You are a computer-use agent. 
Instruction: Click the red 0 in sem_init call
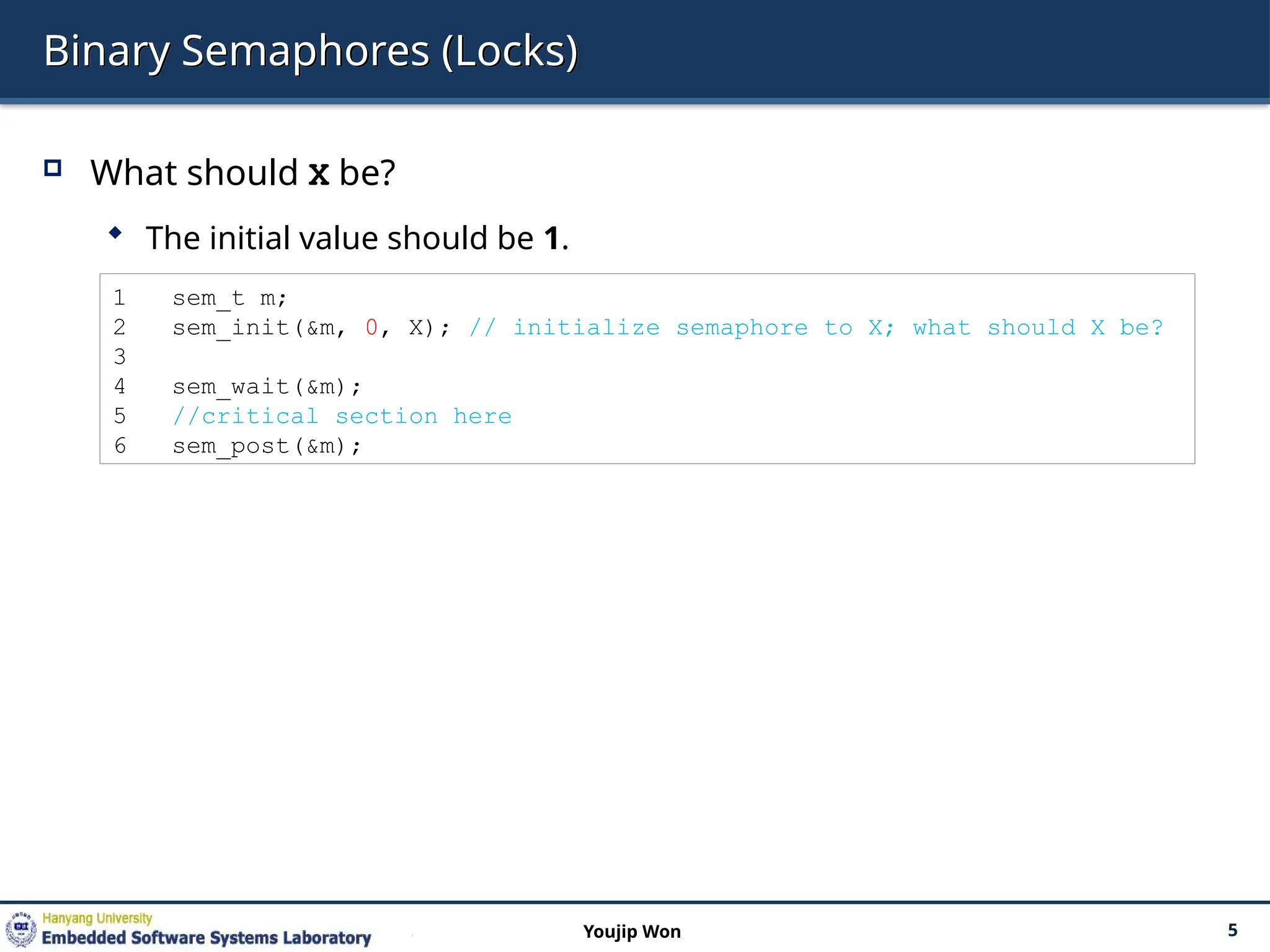point(371,327)
